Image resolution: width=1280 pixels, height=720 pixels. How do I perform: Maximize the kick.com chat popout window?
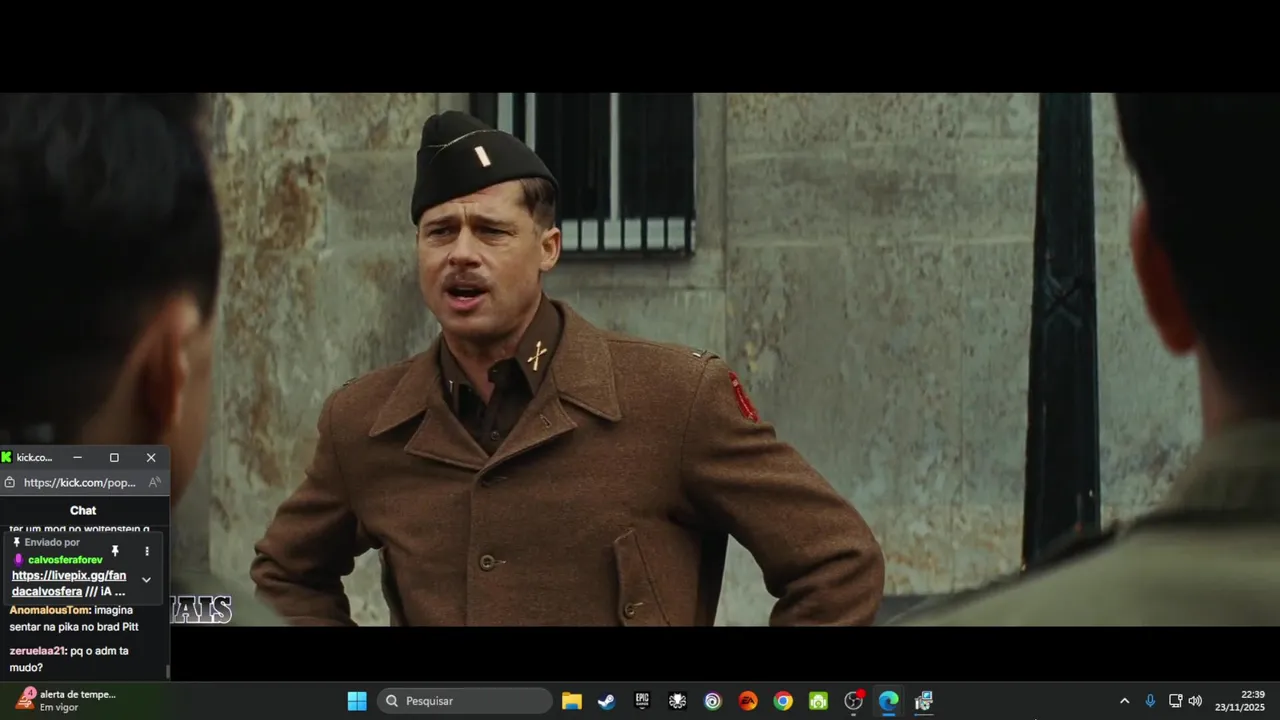(114, 457)
